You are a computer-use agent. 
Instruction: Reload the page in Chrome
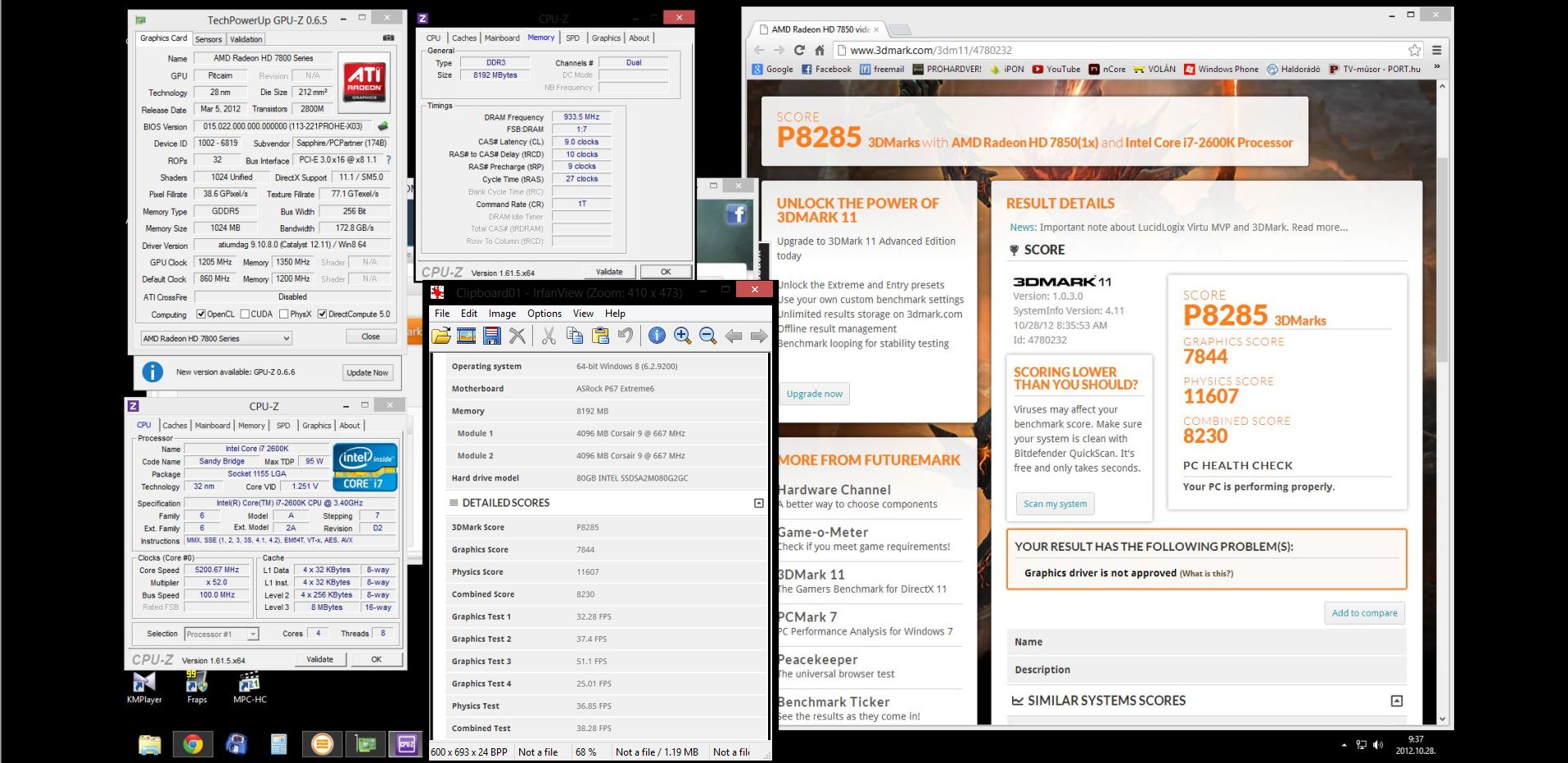click(x=799, y=50)
